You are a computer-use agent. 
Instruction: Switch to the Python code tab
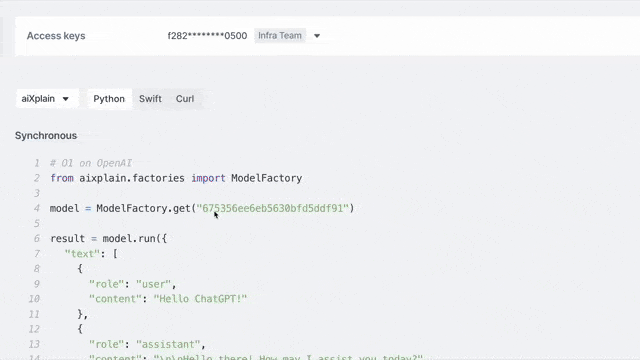coord(109,99)
